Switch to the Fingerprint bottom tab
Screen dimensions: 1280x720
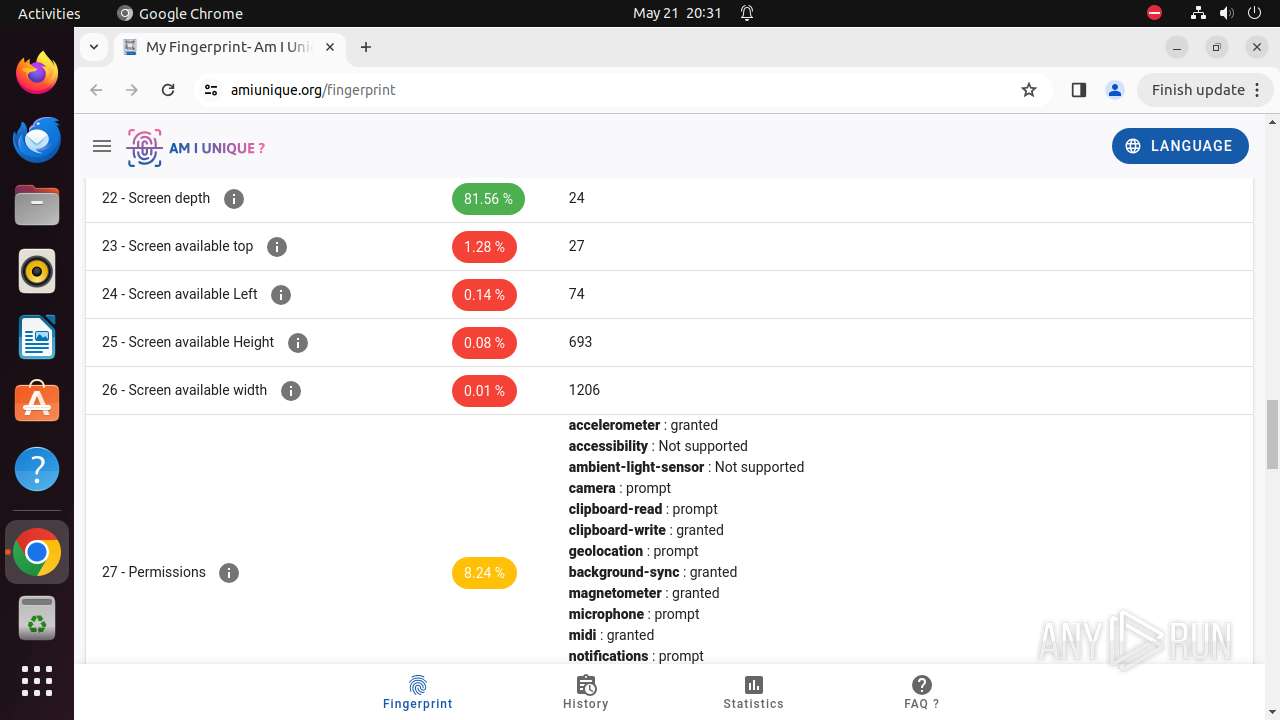(x=418, y=692)
